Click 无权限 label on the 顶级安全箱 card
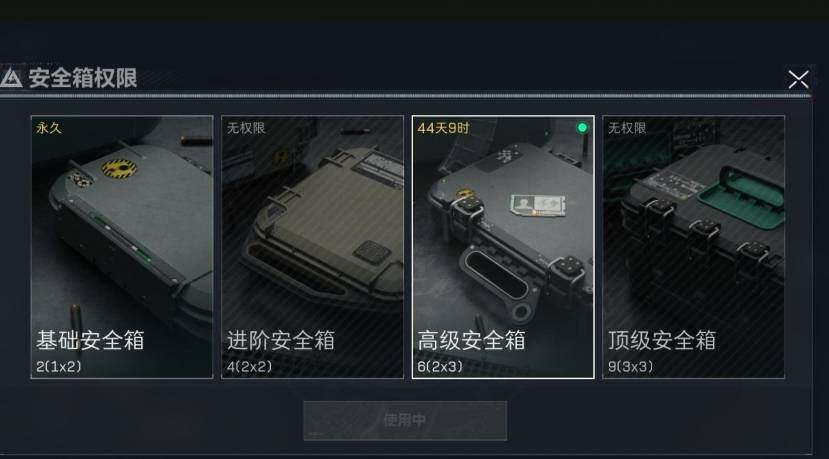 click(x=627, y=128)
